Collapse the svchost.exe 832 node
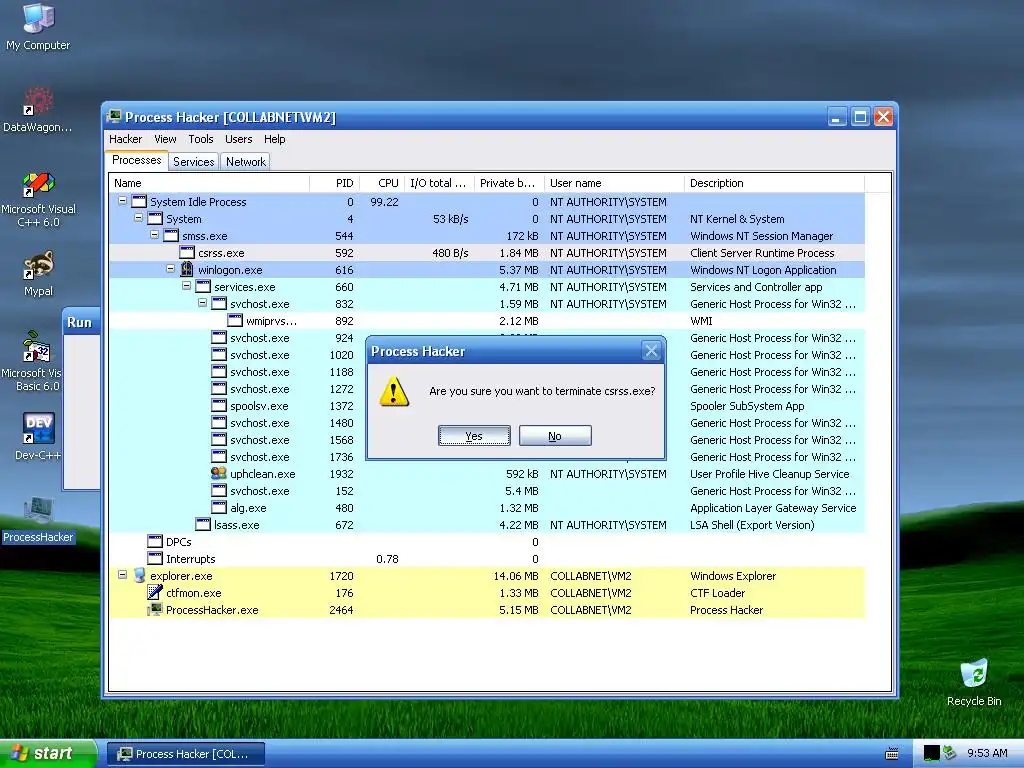The height and width of the screenshot is (768, 1024). coord(202,303)
